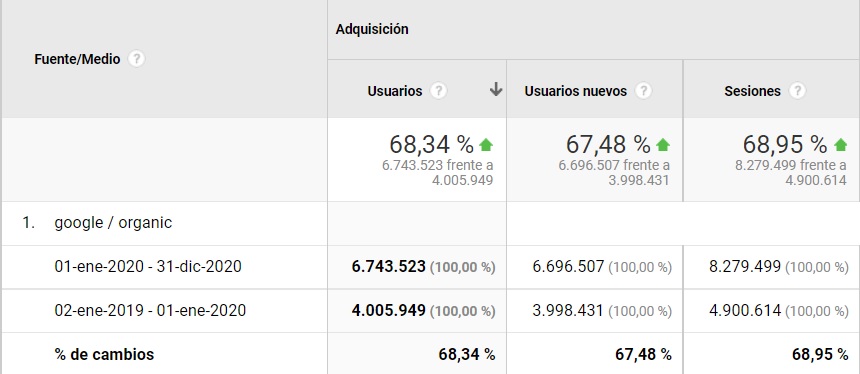
Task: Click green up arrow beside 68,34 %
Action: [486, 145]
